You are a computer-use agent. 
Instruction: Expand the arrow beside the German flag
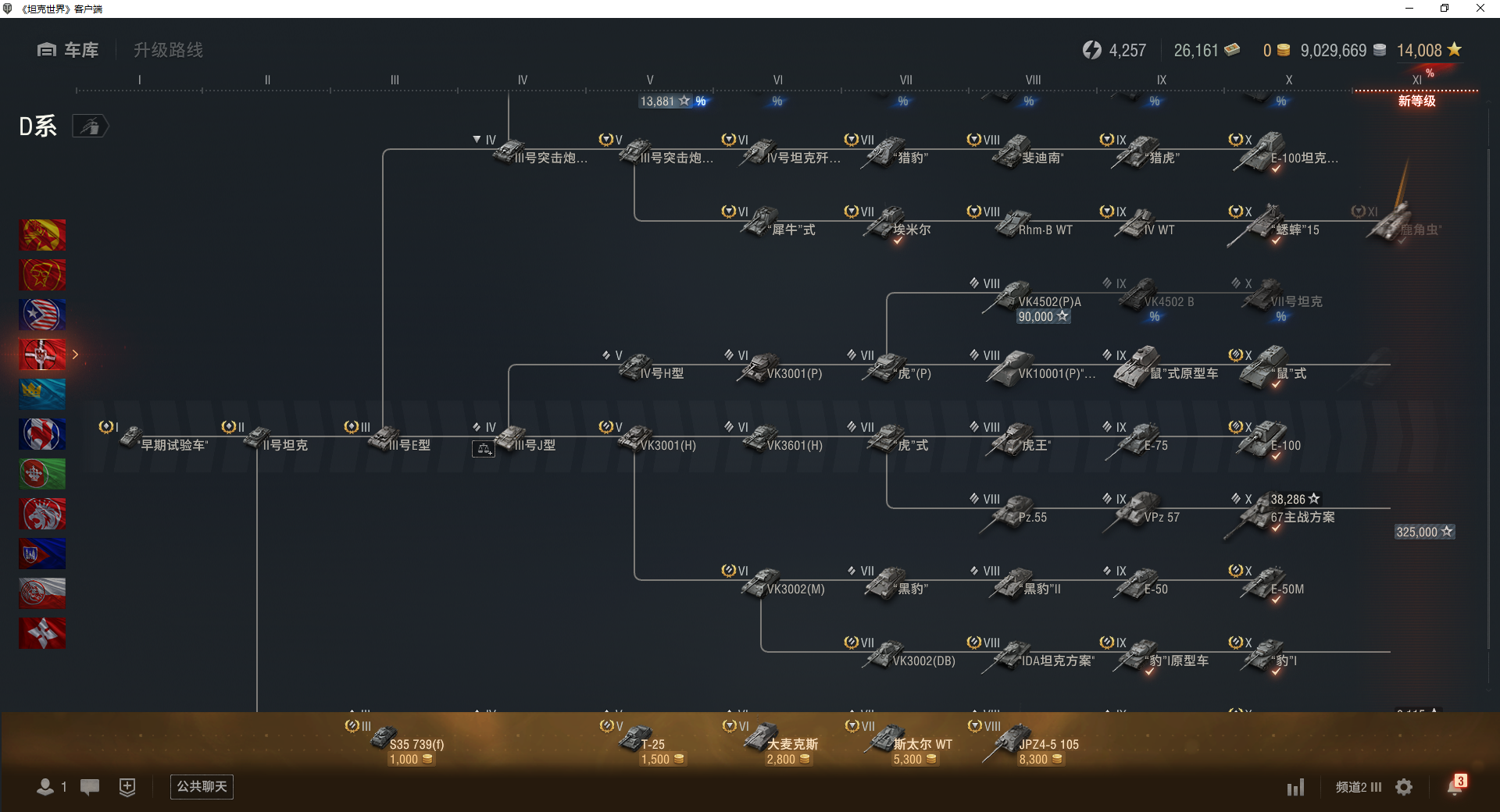tap(75, 354)
